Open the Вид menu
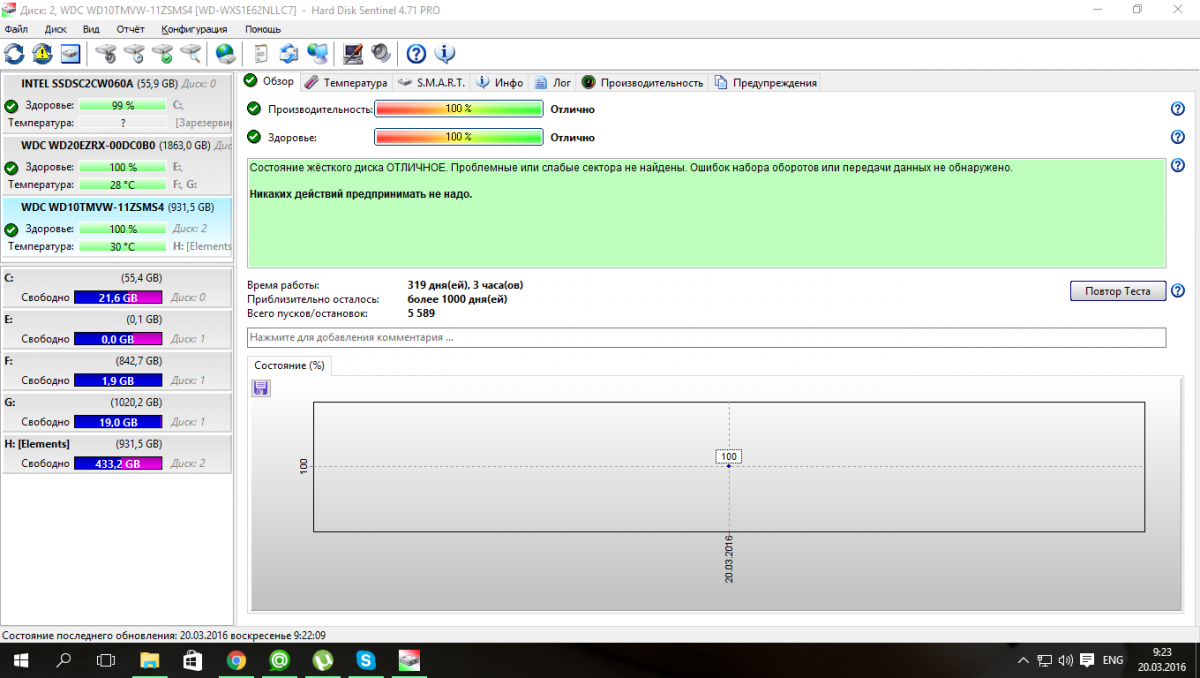 [x=91, y=29]
